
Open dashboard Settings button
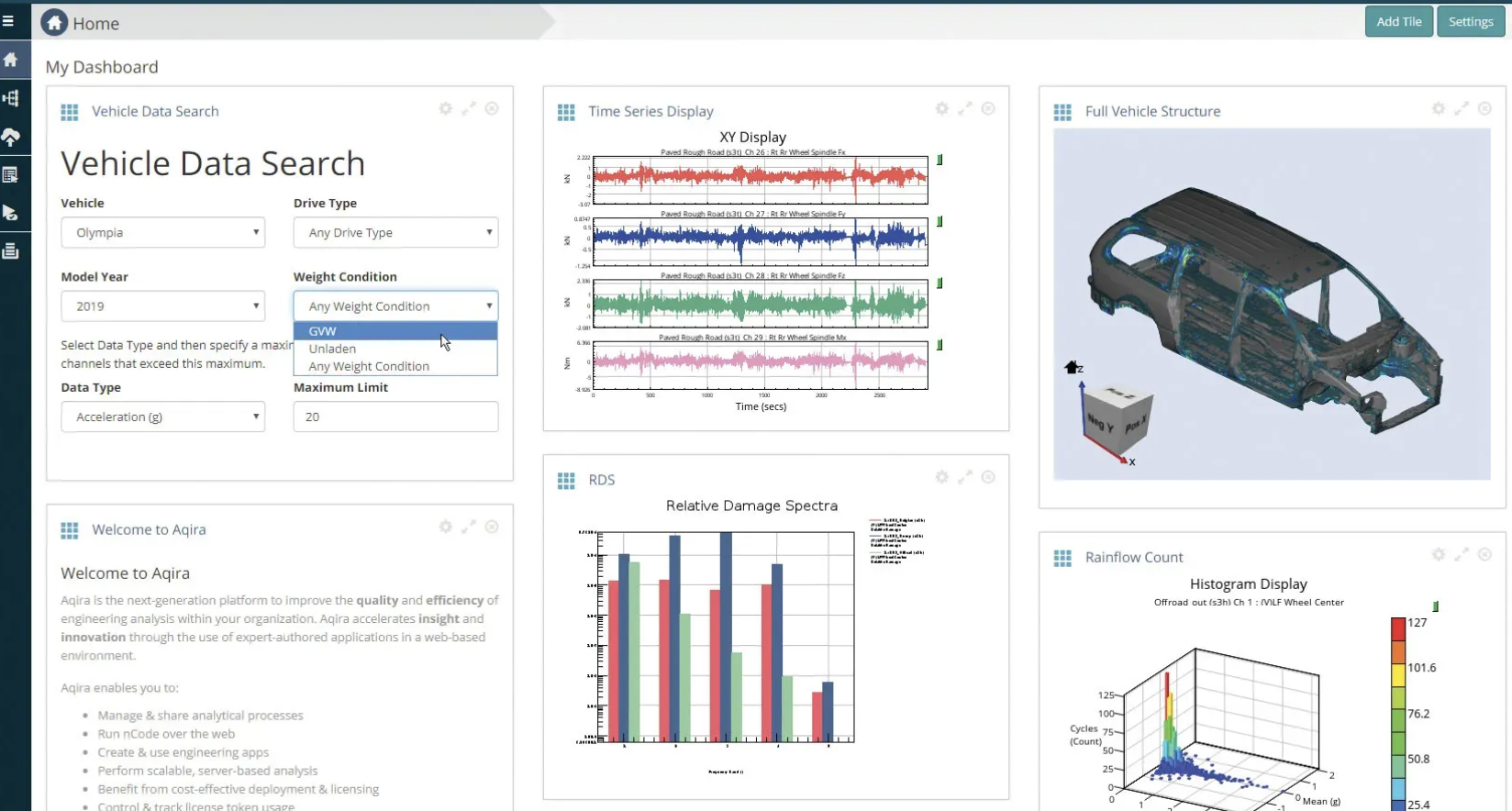click(1471, 22)
